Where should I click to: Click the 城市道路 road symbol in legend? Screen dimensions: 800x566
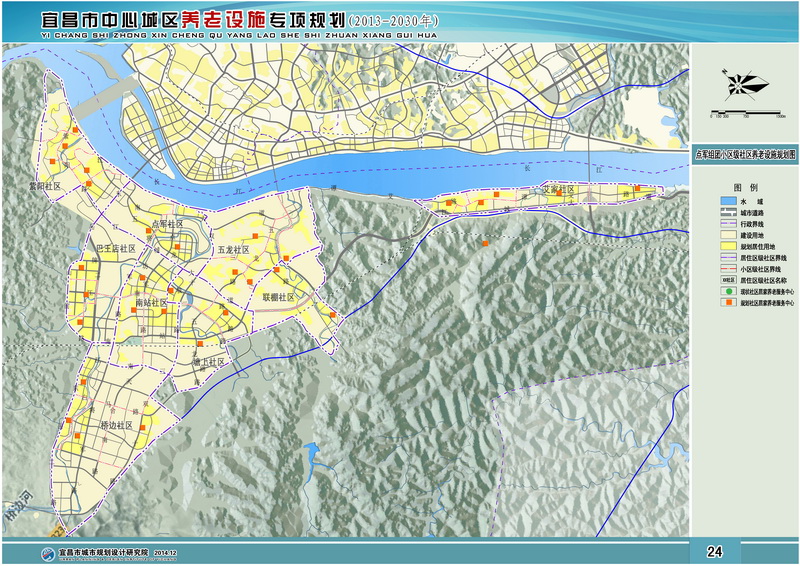coord(727,214)
